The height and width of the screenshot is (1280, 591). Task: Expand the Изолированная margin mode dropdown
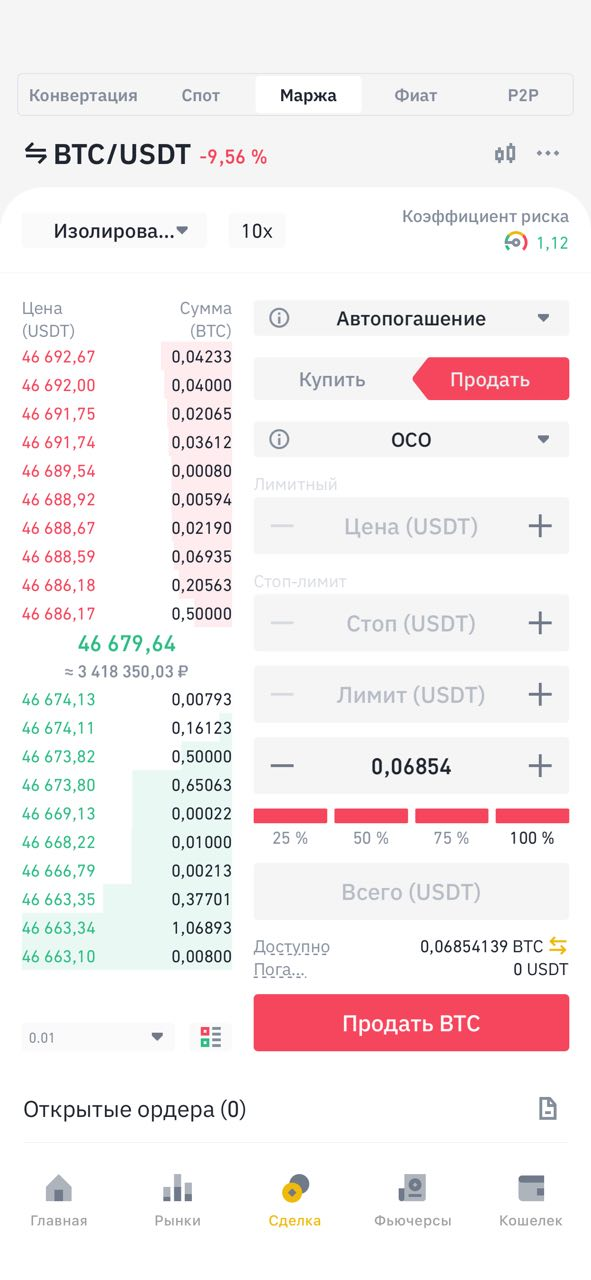tap(114, 231)
